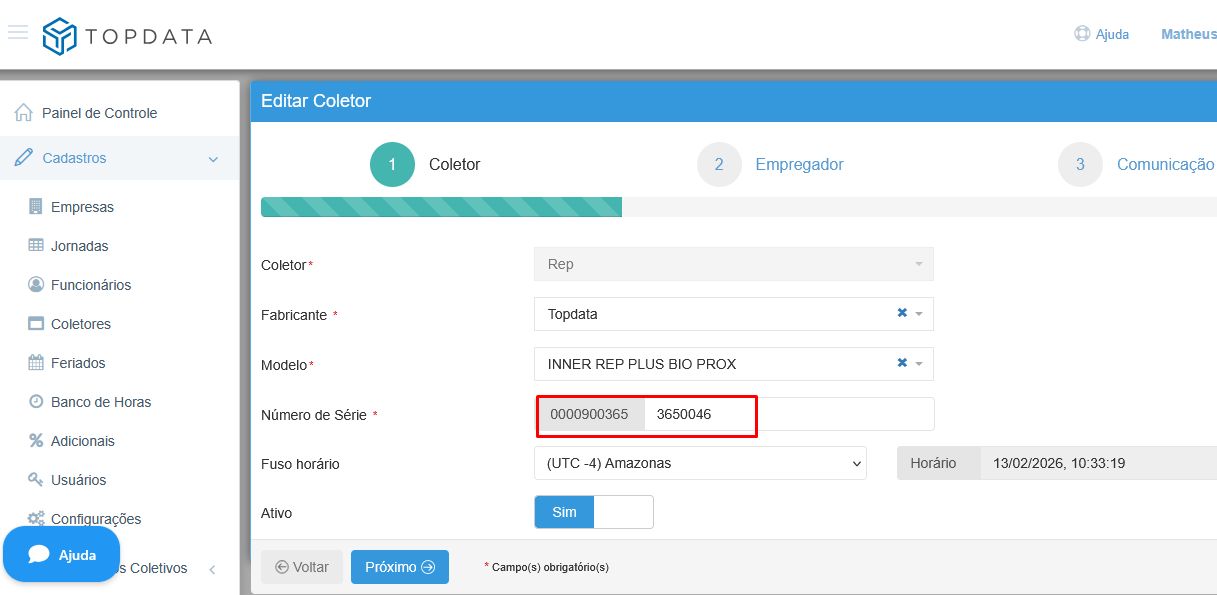
Task: Open the Ajuda link in header
Action: (1102, 34)
